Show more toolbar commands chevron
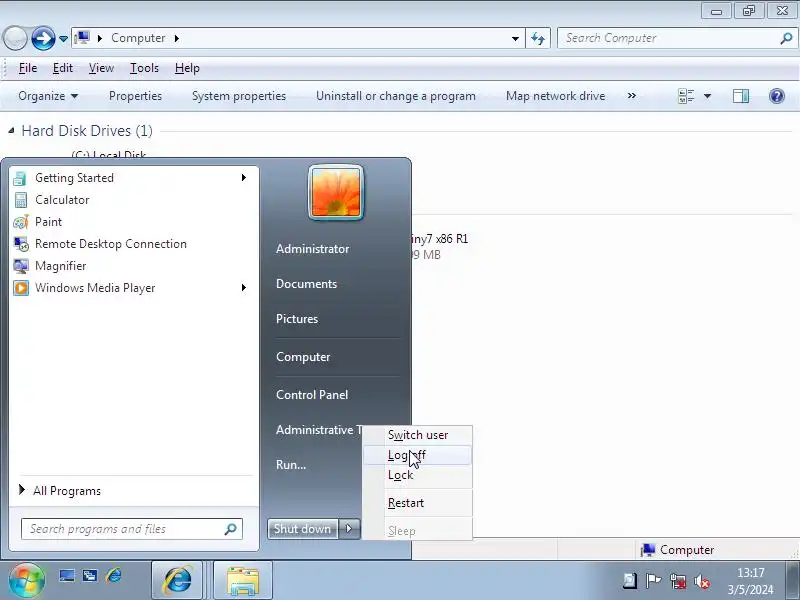 point(632,96)
